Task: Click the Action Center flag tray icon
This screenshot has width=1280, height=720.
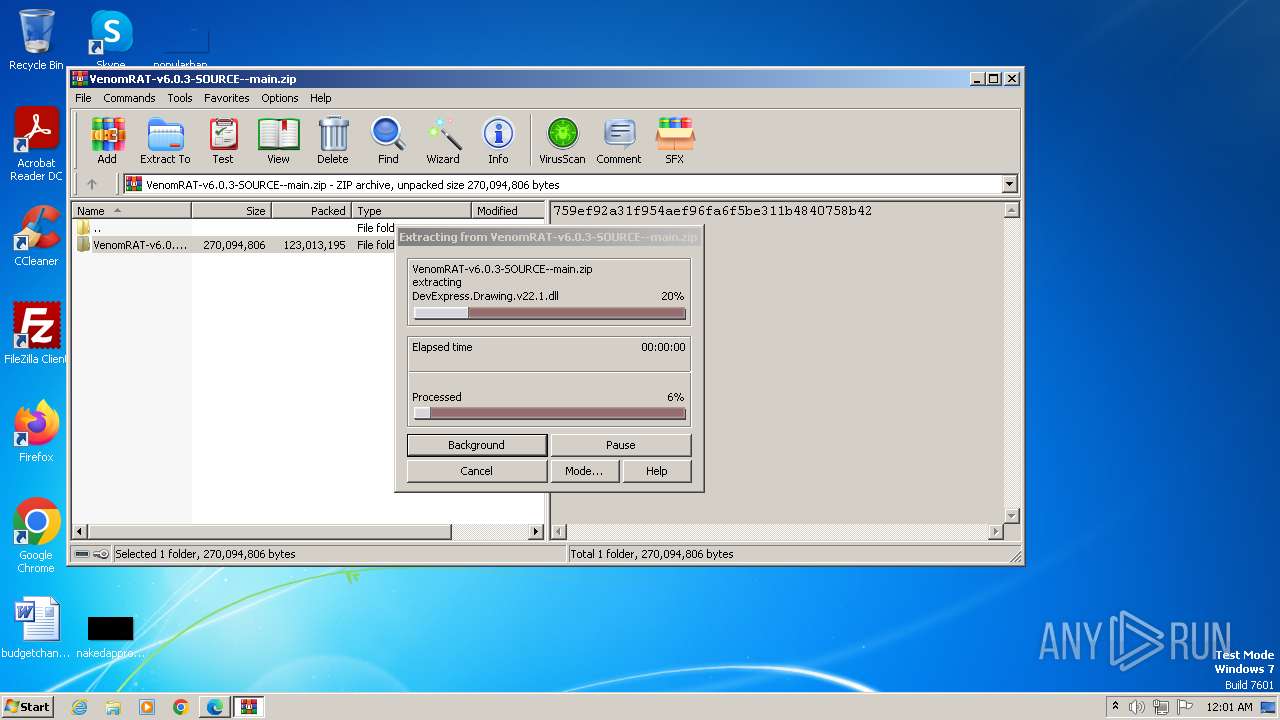Action: [1185, 707]
